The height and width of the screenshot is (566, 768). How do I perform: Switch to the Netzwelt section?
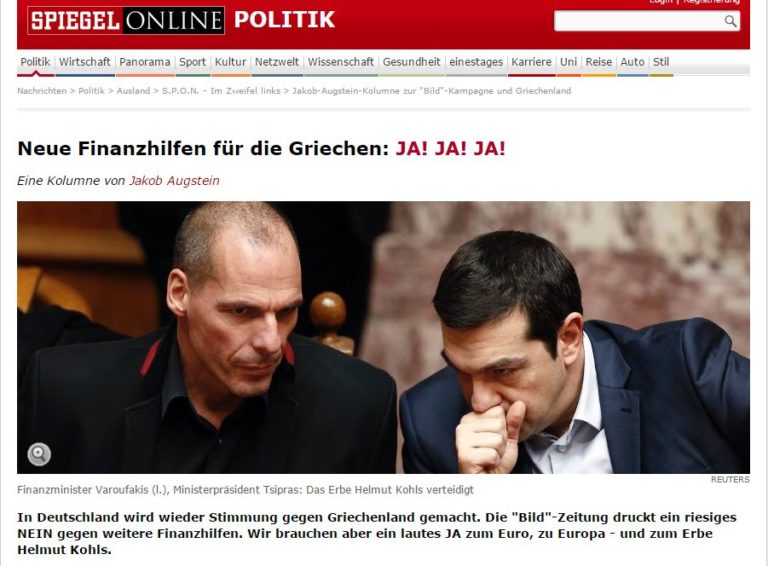pos(277,62)
